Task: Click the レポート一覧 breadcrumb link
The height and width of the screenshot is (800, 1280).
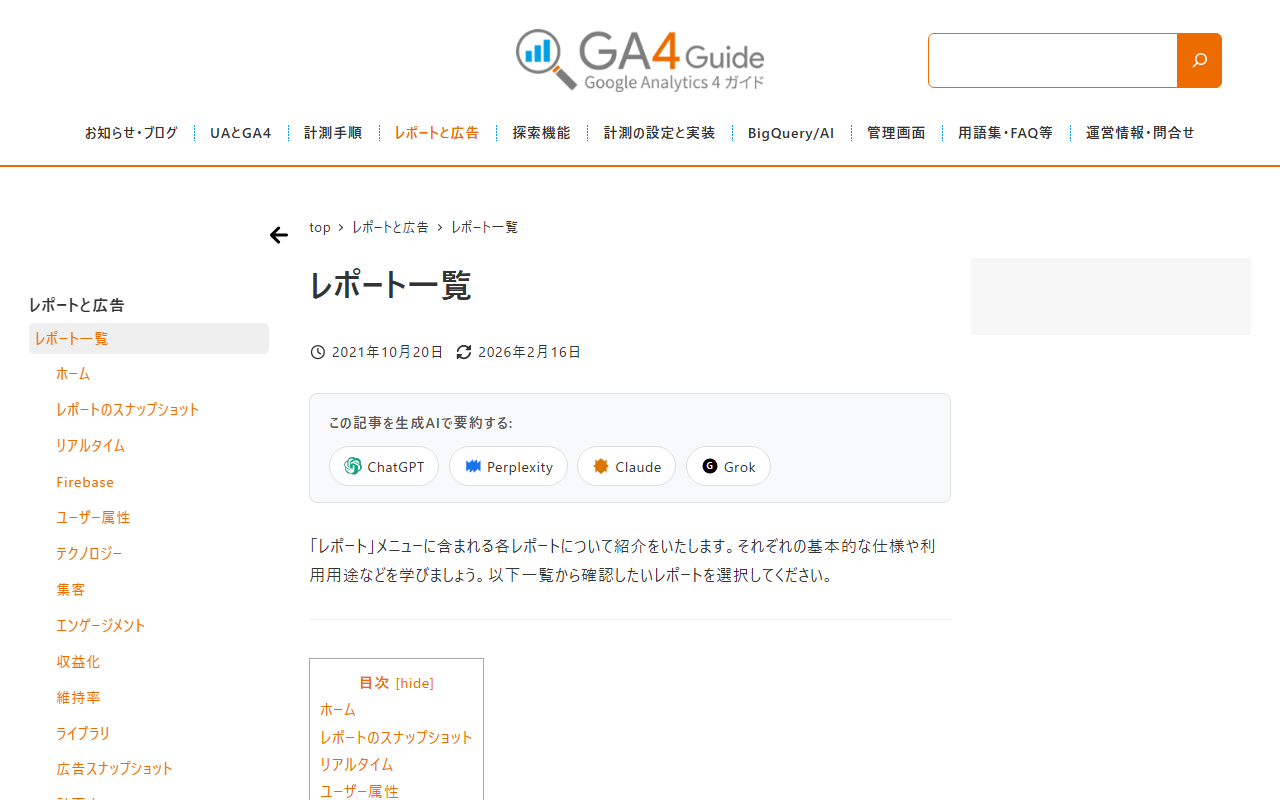Action: [484, 227]
